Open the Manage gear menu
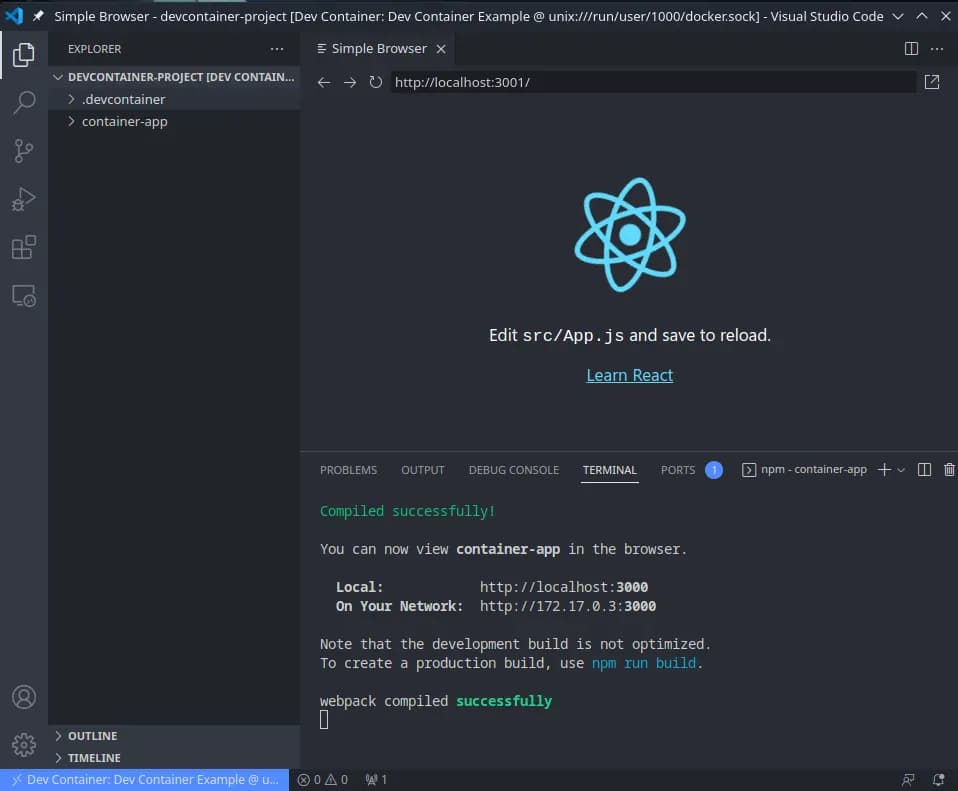Viewport: 958px width, 791px height. coord(24,745)
